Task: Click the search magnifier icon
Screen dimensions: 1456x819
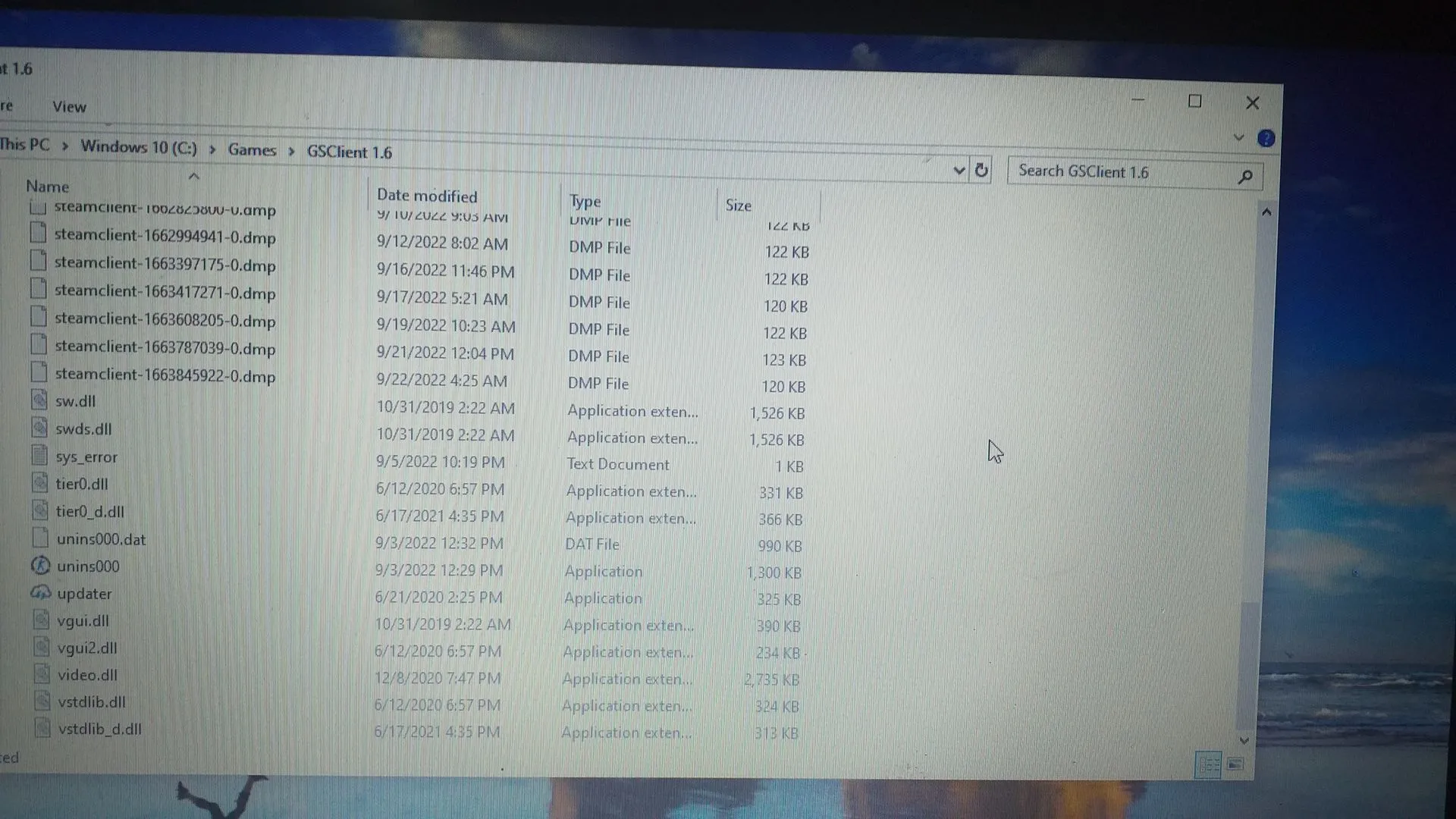Action: (x=1244, y=177)
